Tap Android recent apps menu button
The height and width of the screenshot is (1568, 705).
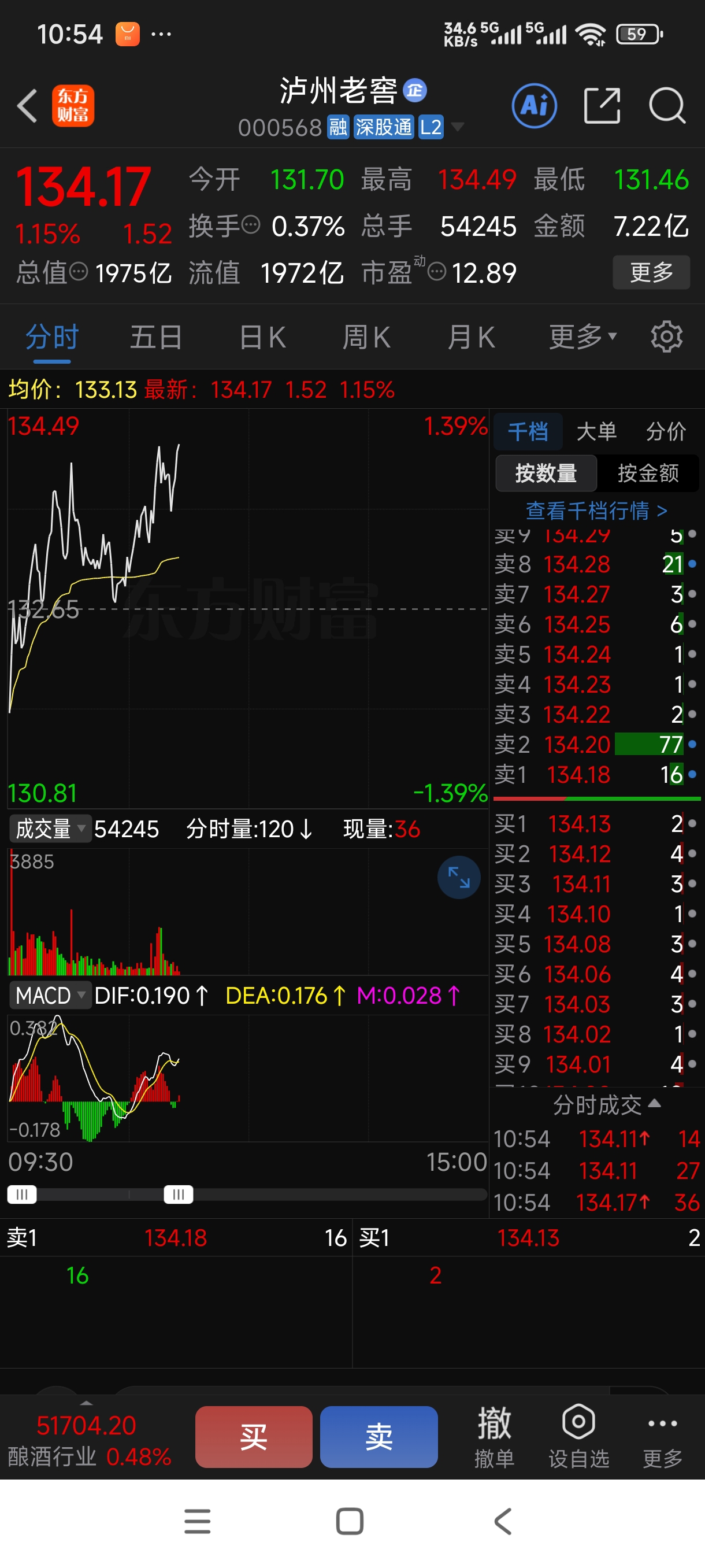click(x=198, y=1522)
